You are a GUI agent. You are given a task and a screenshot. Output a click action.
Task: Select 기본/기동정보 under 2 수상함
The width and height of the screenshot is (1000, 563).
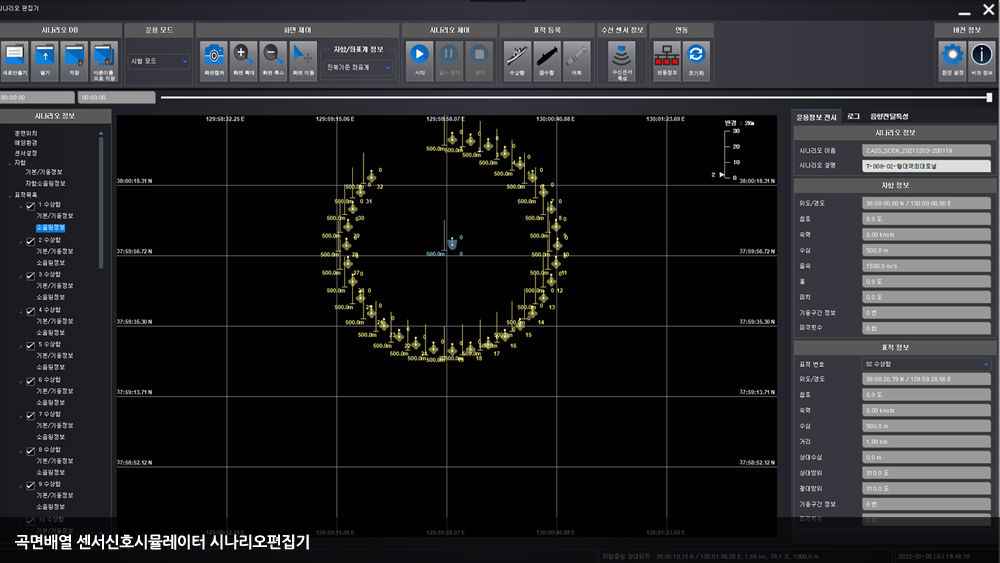tap(55, 251)
